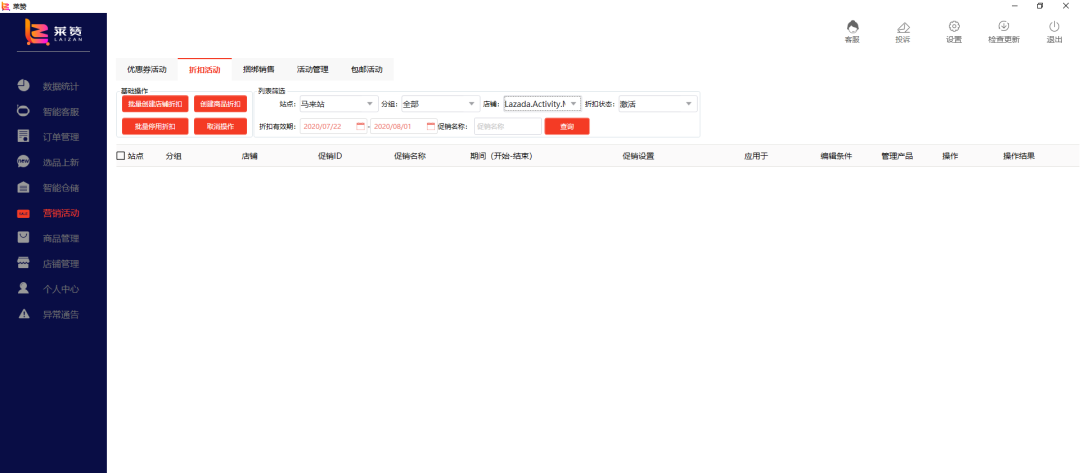The image size is (1080, 473).
Task: Expand the 折扣状态 dropdown showing 激活
Action: [x=658, y=104]
